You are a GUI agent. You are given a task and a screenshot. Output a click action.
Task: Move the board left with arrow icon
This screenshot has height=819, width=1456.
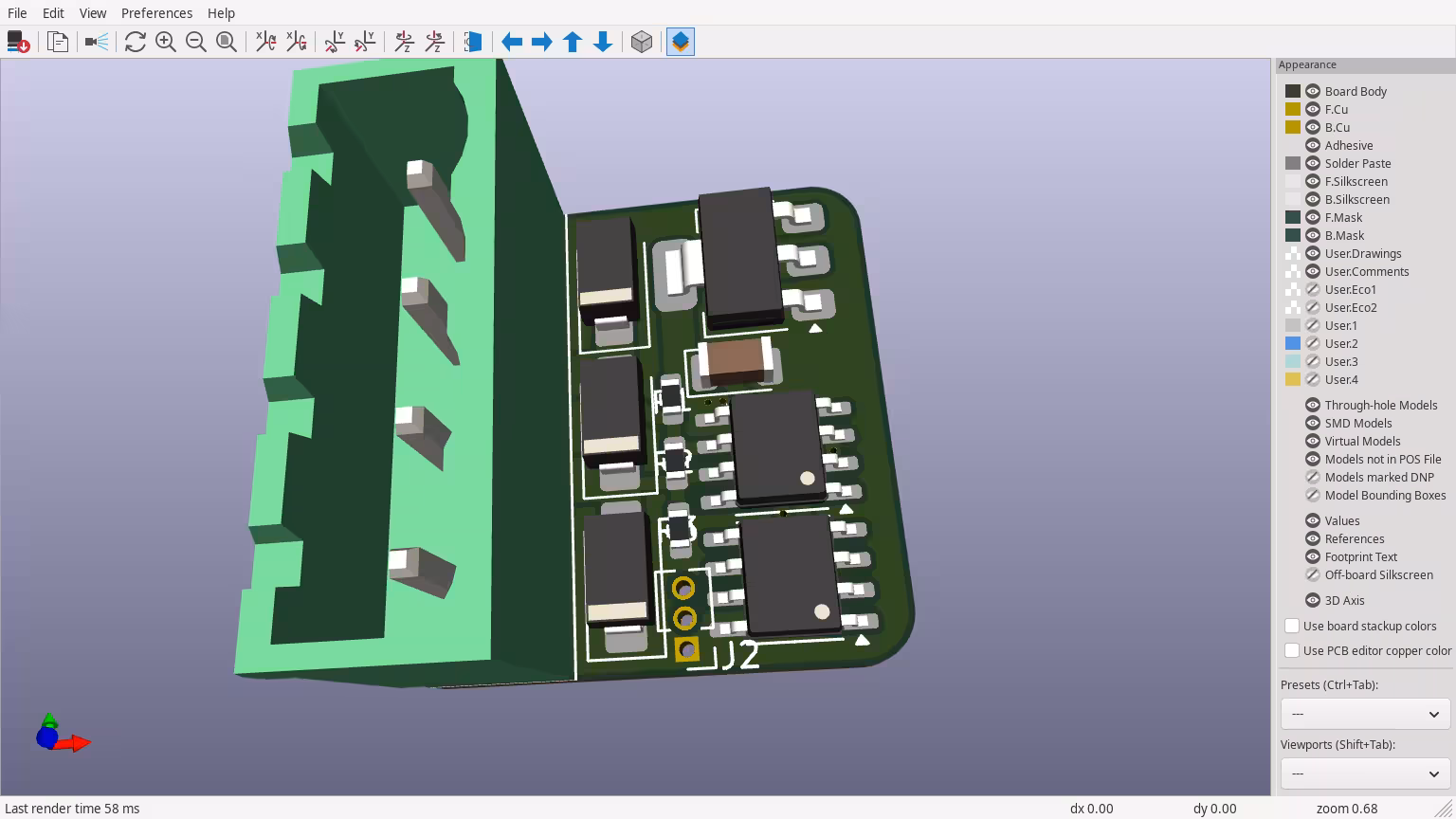[x=512, y=42]
